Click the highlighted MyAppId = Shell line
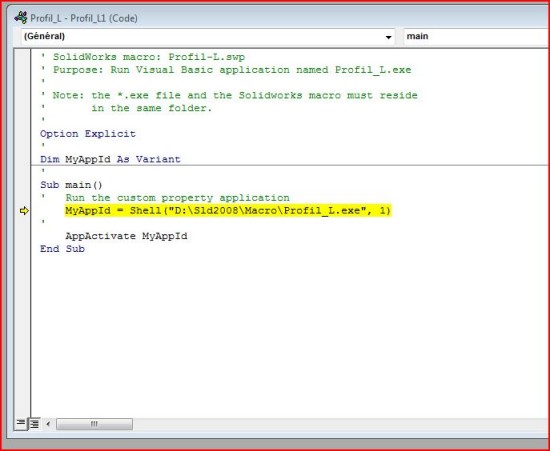Viewport: 550px width, 451px height. (x=228, y=211)
